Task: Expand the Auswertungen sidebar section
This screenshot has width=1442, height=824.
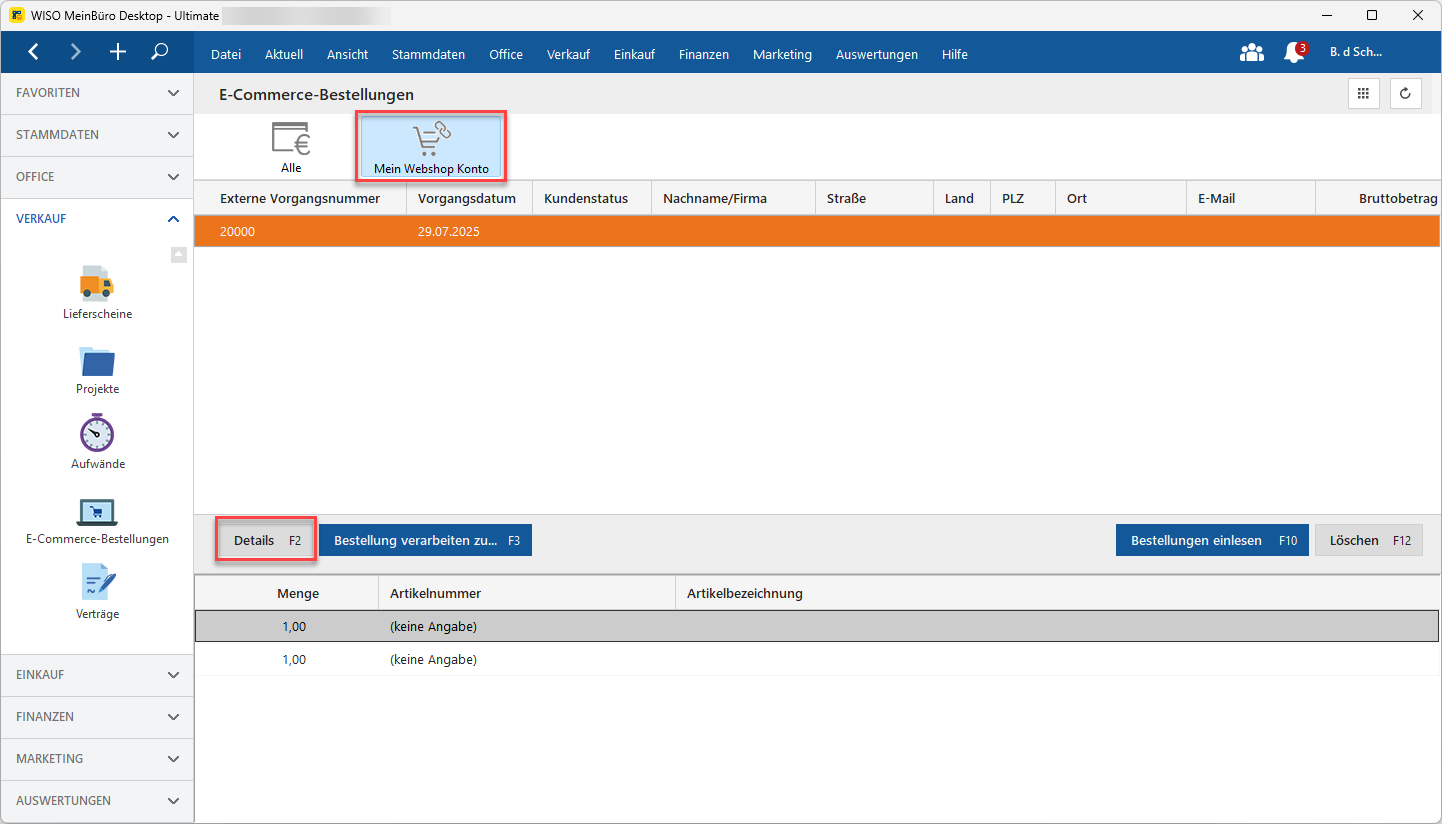Action: [x=97, y=801]
